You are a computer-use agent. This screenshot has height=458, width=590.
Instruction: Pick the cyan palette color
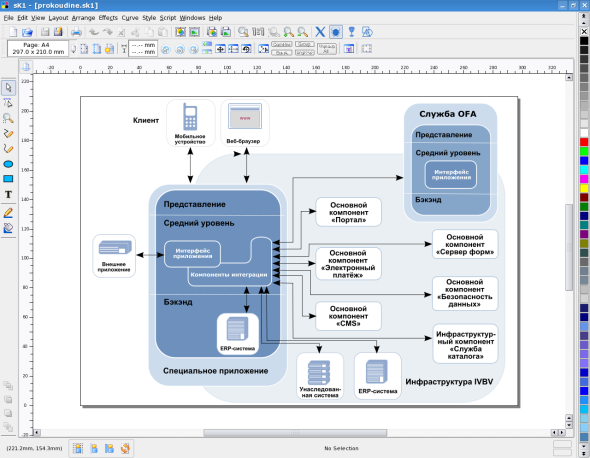click(584, 170)
